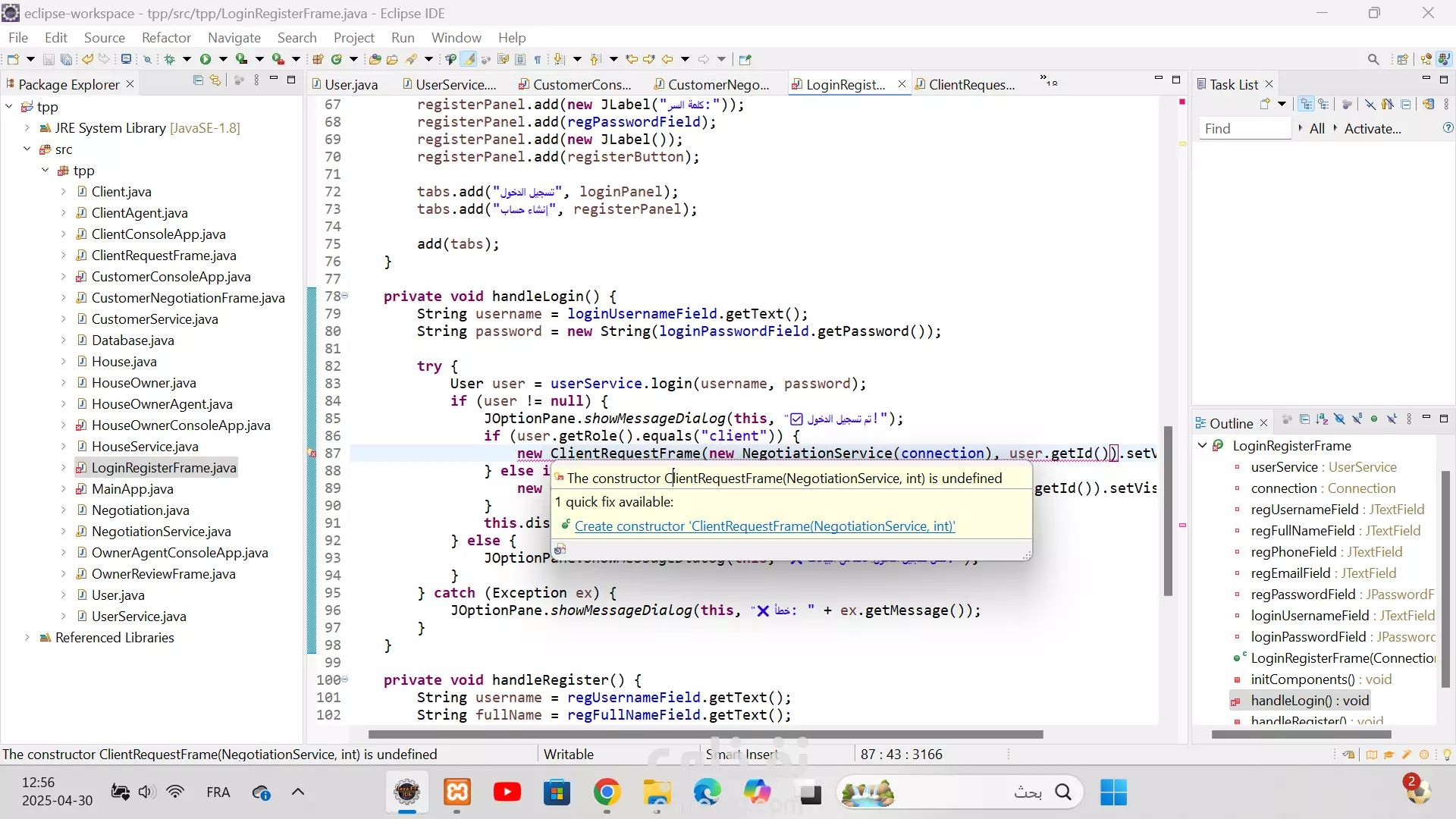Image resolution: width=1456 pixels, height=819 pixels.
Task: Toggle Hide Non-Public Members green dot in Outline
Action: 1374,419
